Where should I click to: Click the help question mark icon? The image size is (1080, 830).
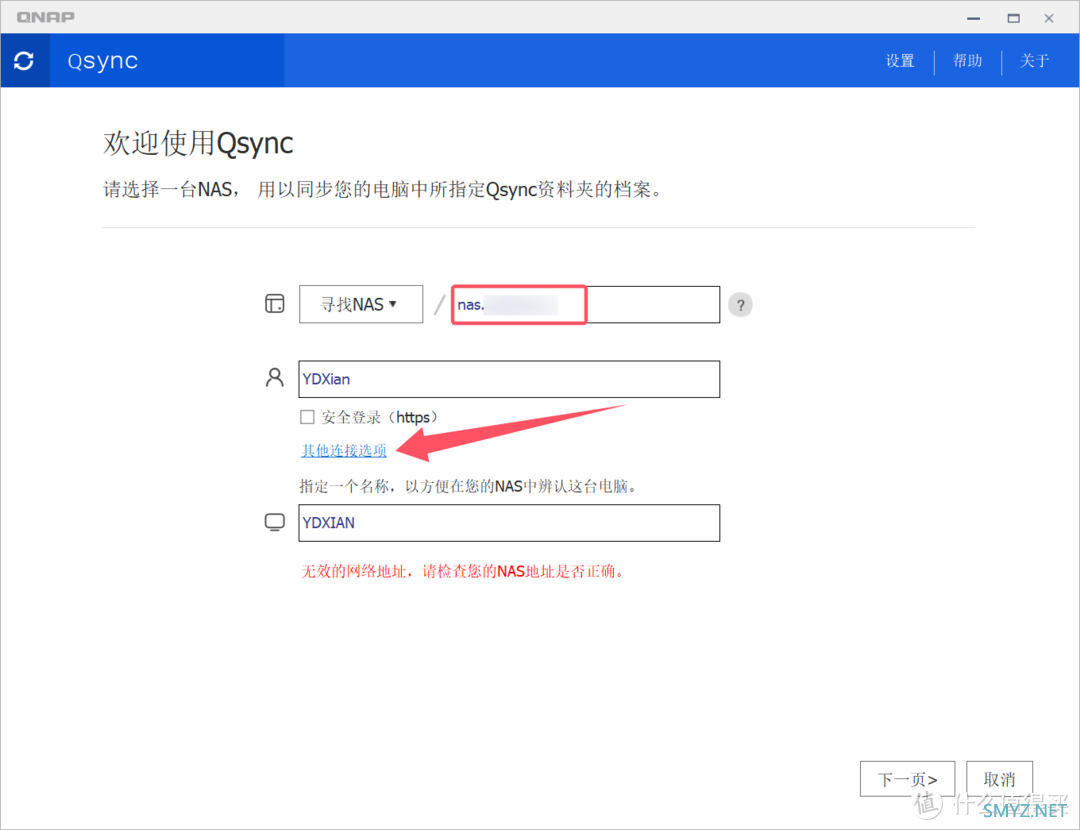pyautogui.click(x=740, y=304)
